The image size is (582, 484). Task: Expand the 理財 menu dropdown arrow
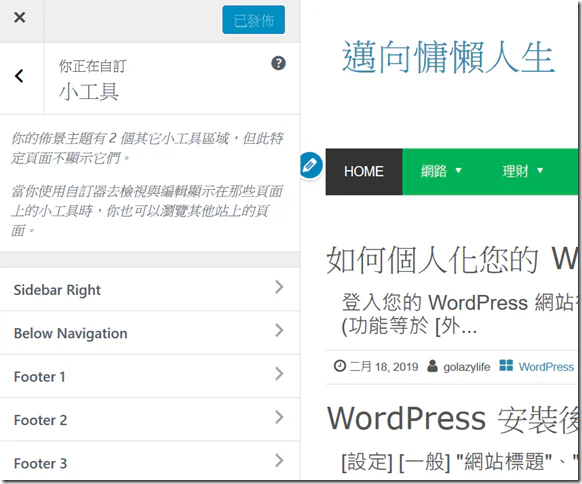540,170
